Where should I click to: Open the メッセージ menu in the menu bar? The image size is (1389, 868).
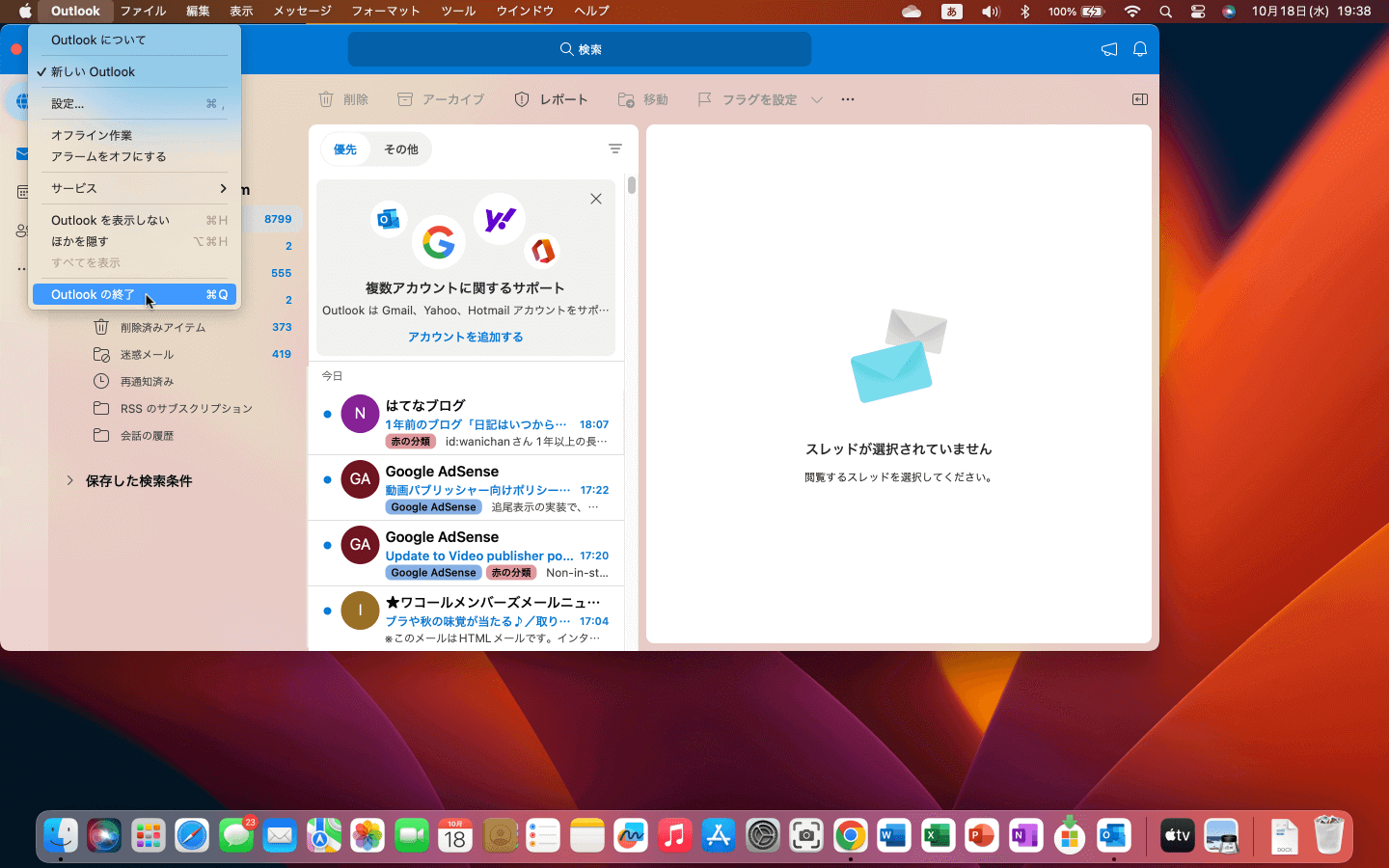click(302, 12)
